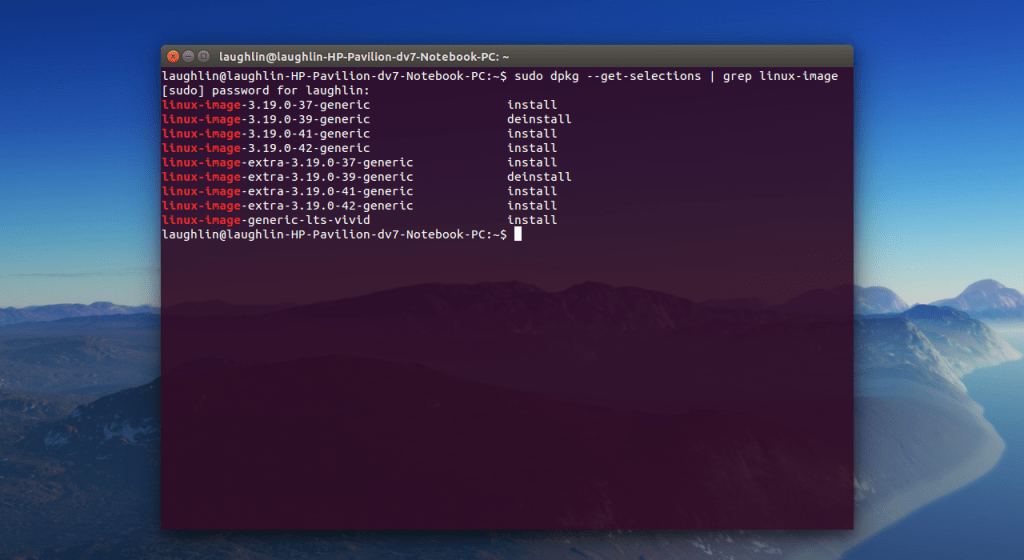The width and height of the screenshot is (1024, 560).
Task: Click deinstall status for linux-image-3.19.0-39-generic
Action: click(x=539, y=119)
